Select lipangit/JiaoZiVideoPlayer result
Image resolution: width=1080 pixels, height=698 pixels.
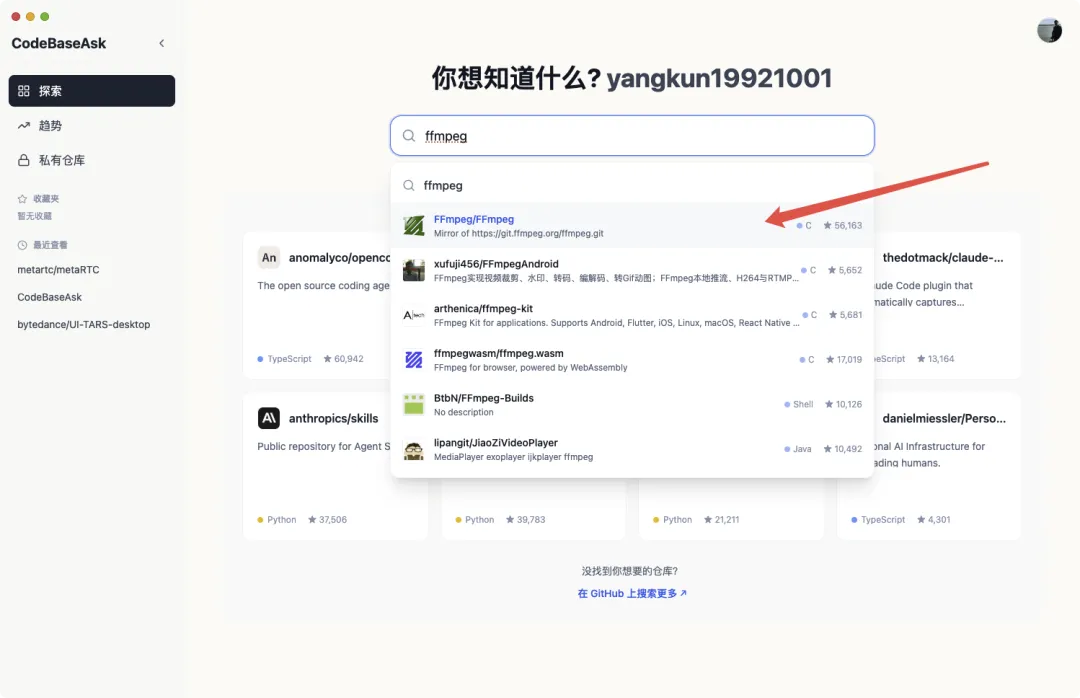632,449
